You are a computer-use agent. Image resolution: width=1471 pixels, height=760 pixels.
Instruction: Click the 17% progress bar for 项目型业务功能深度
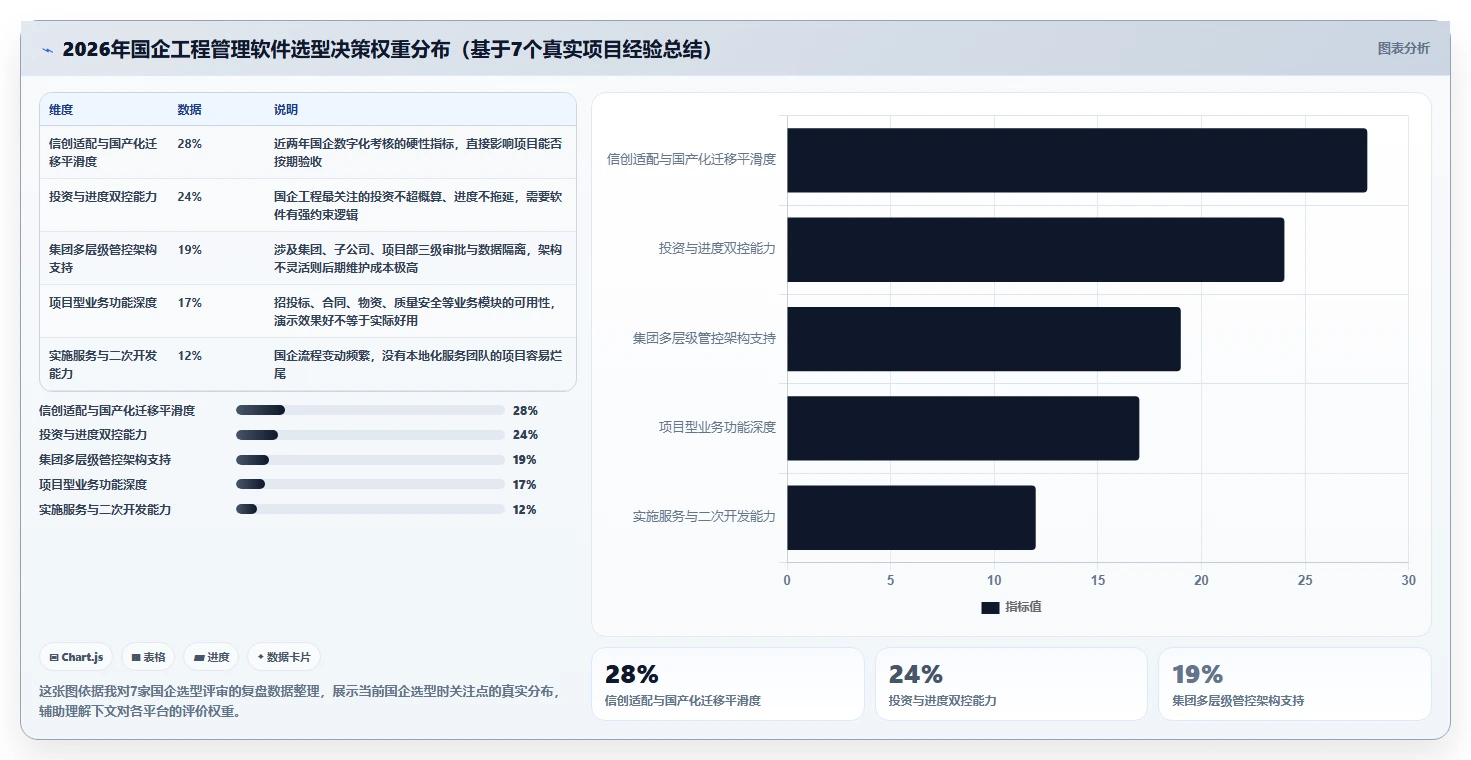[x=370, y=484]
